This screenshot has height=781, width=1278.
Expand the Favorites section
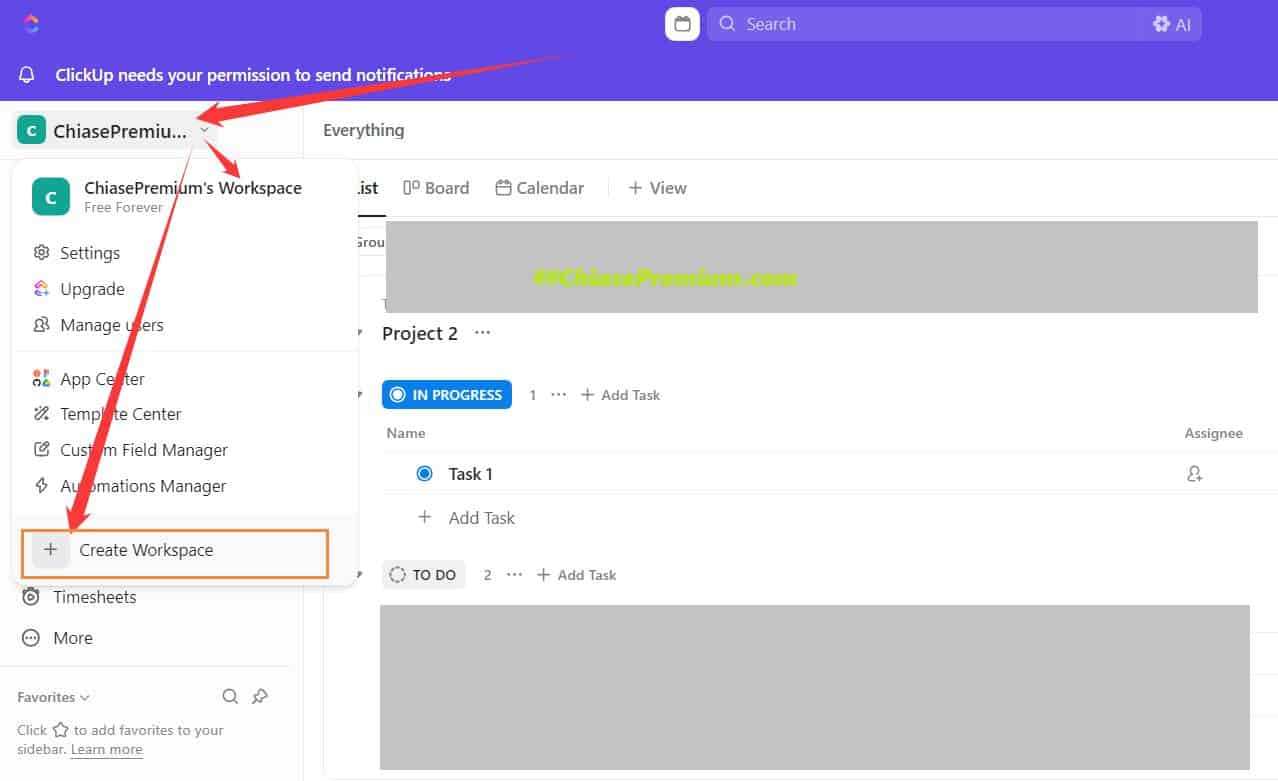(x=51, y=696)
